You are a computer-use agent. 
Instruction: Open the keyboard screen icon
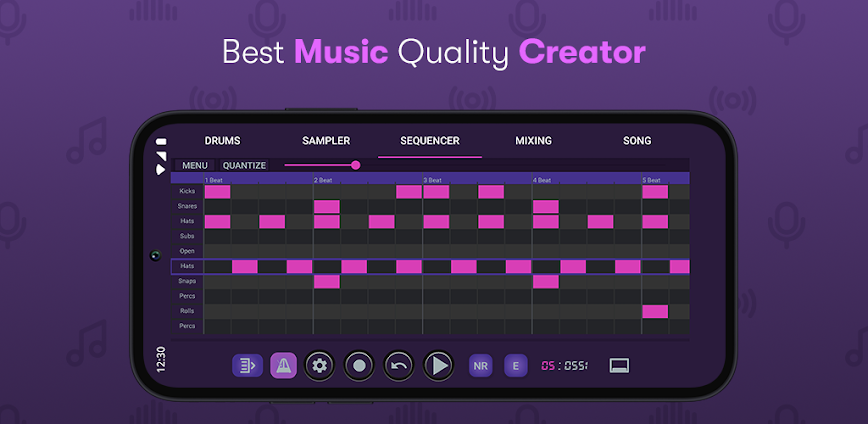point(619,365)
